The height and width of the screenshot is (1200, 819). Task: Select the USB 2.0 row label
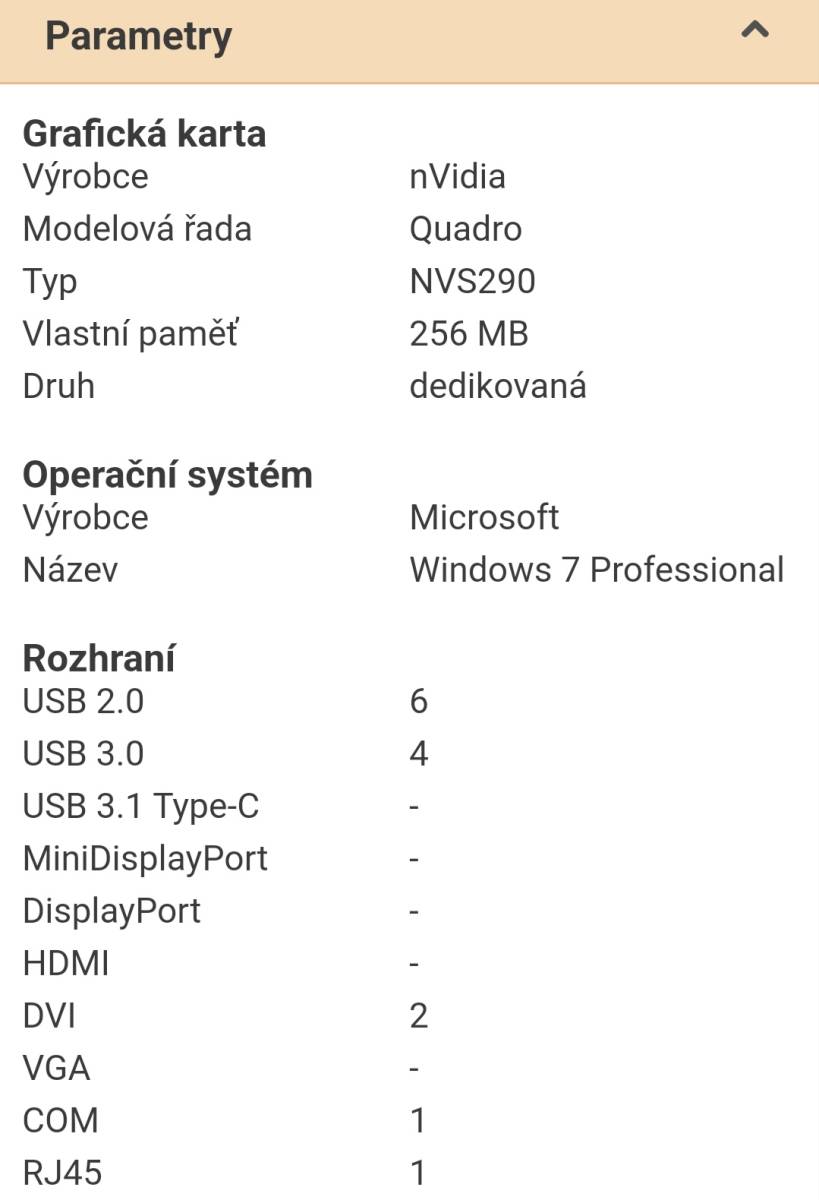(83, 702)
